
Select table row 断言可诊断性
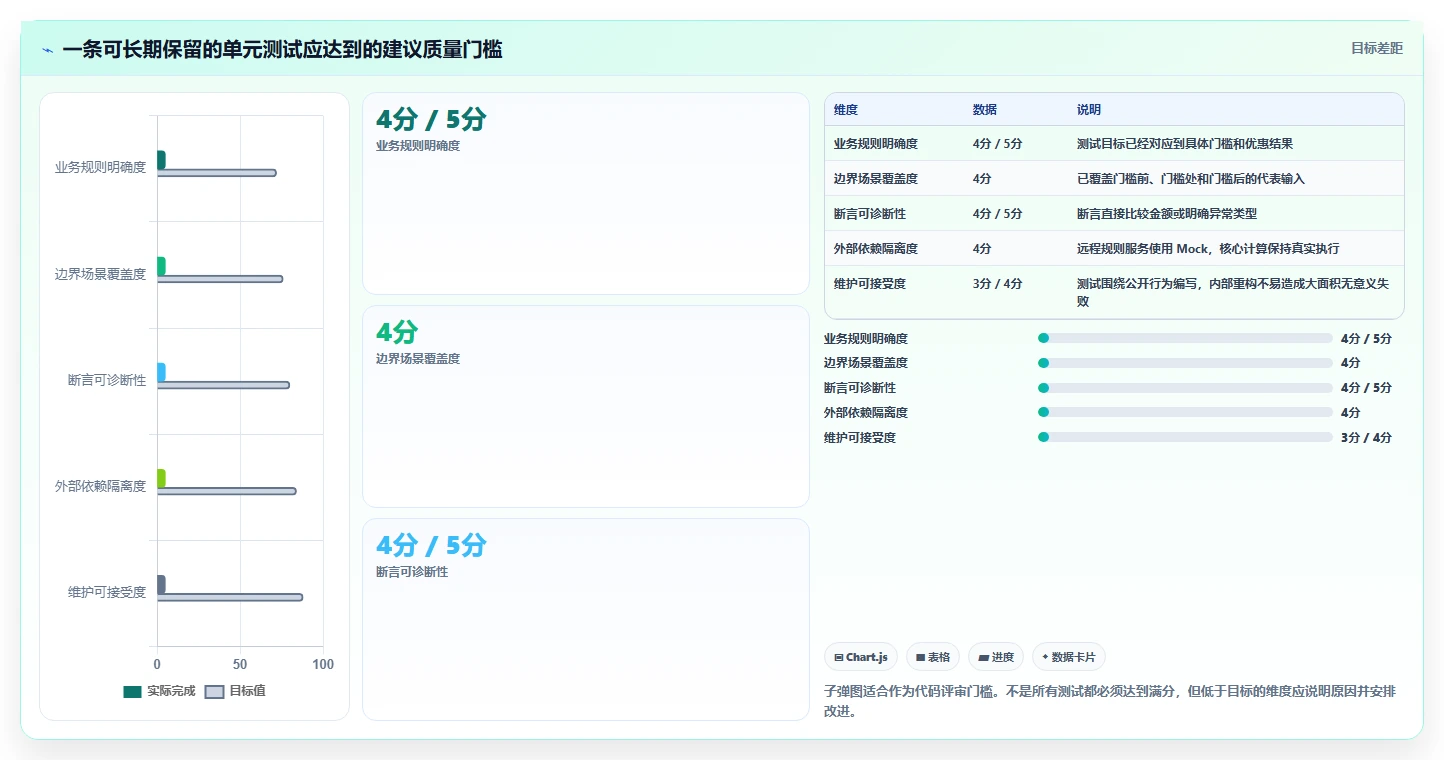pos(1114,213)
